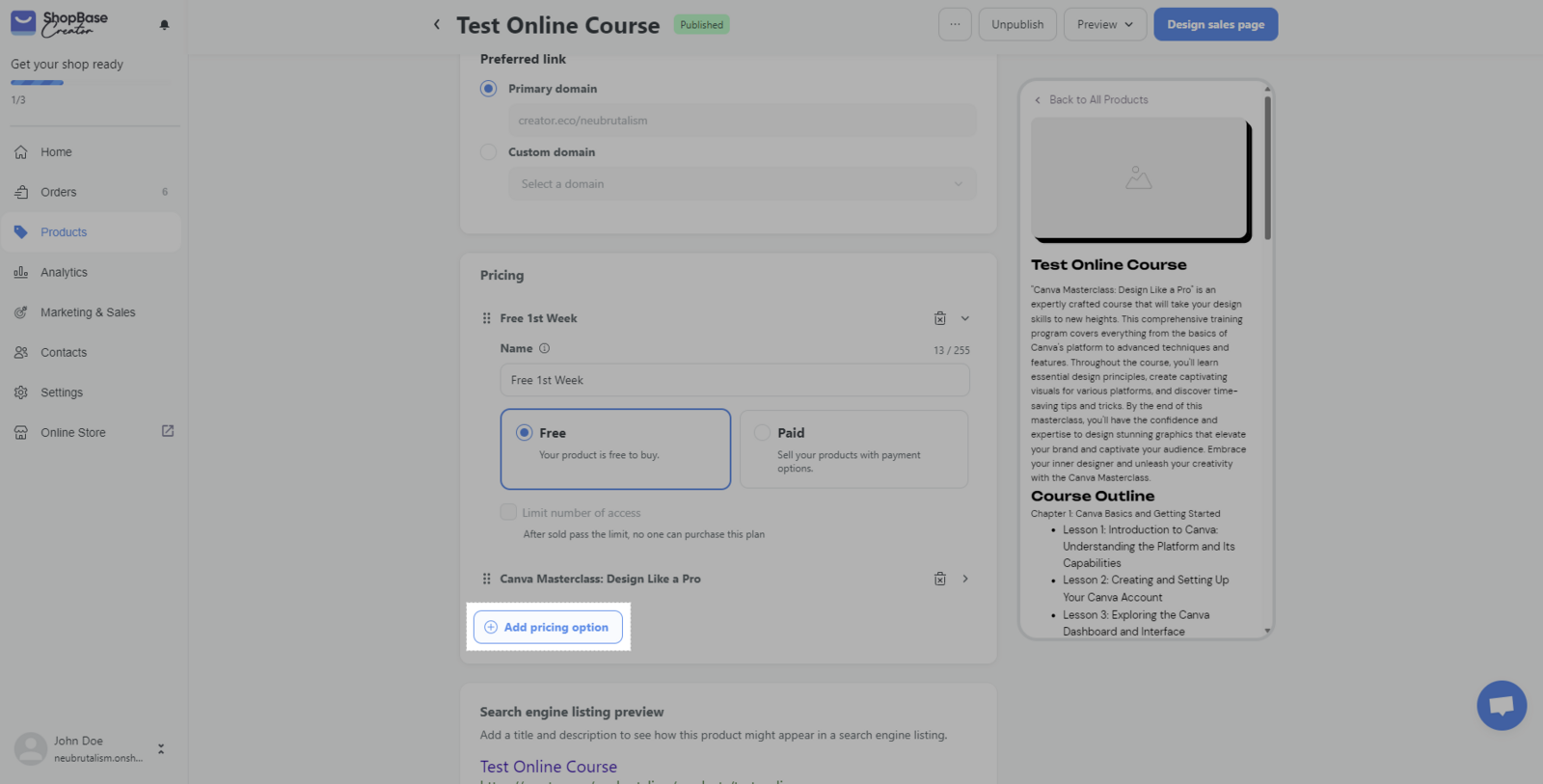Click the Orders count badge 6

[x=165, y=192]
